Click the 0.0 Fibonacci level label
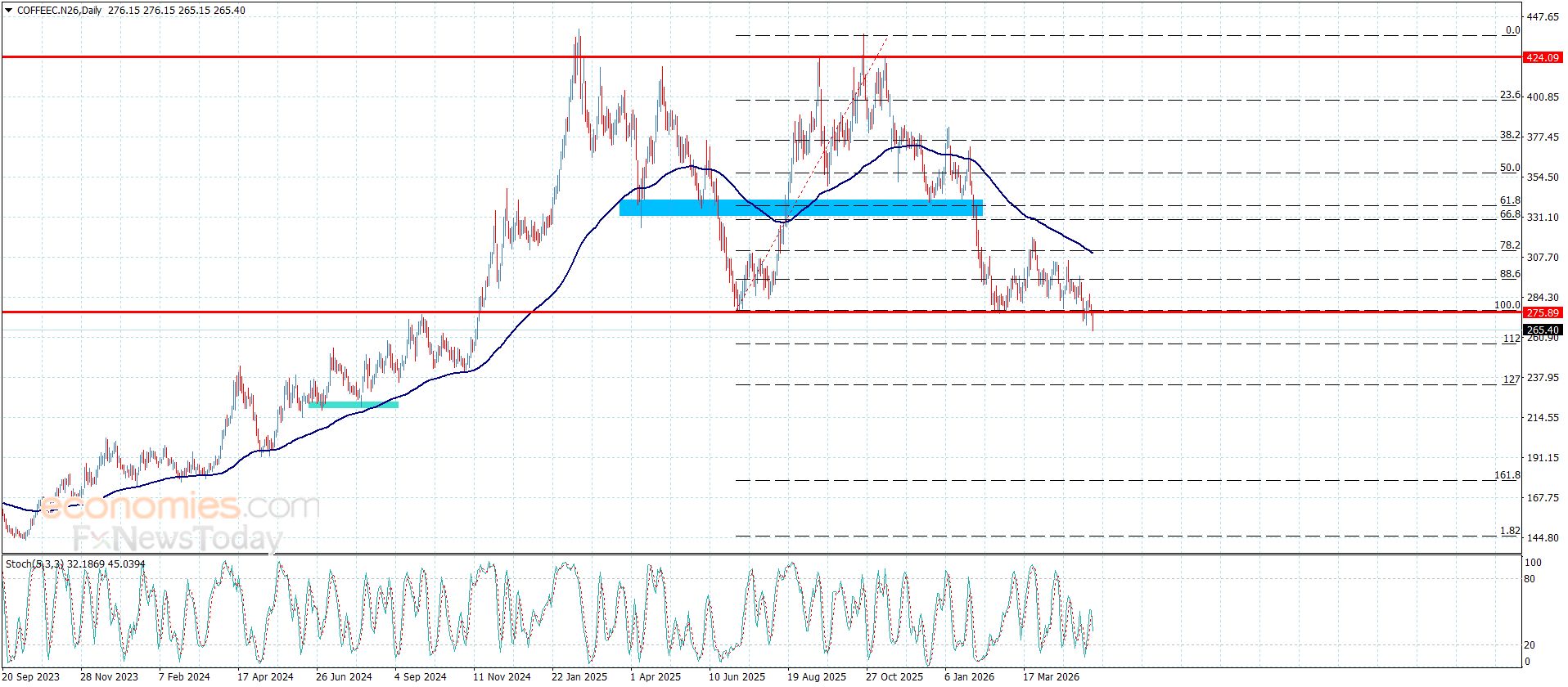The height and width of the screenshot is (687, 1568). 1512,30
